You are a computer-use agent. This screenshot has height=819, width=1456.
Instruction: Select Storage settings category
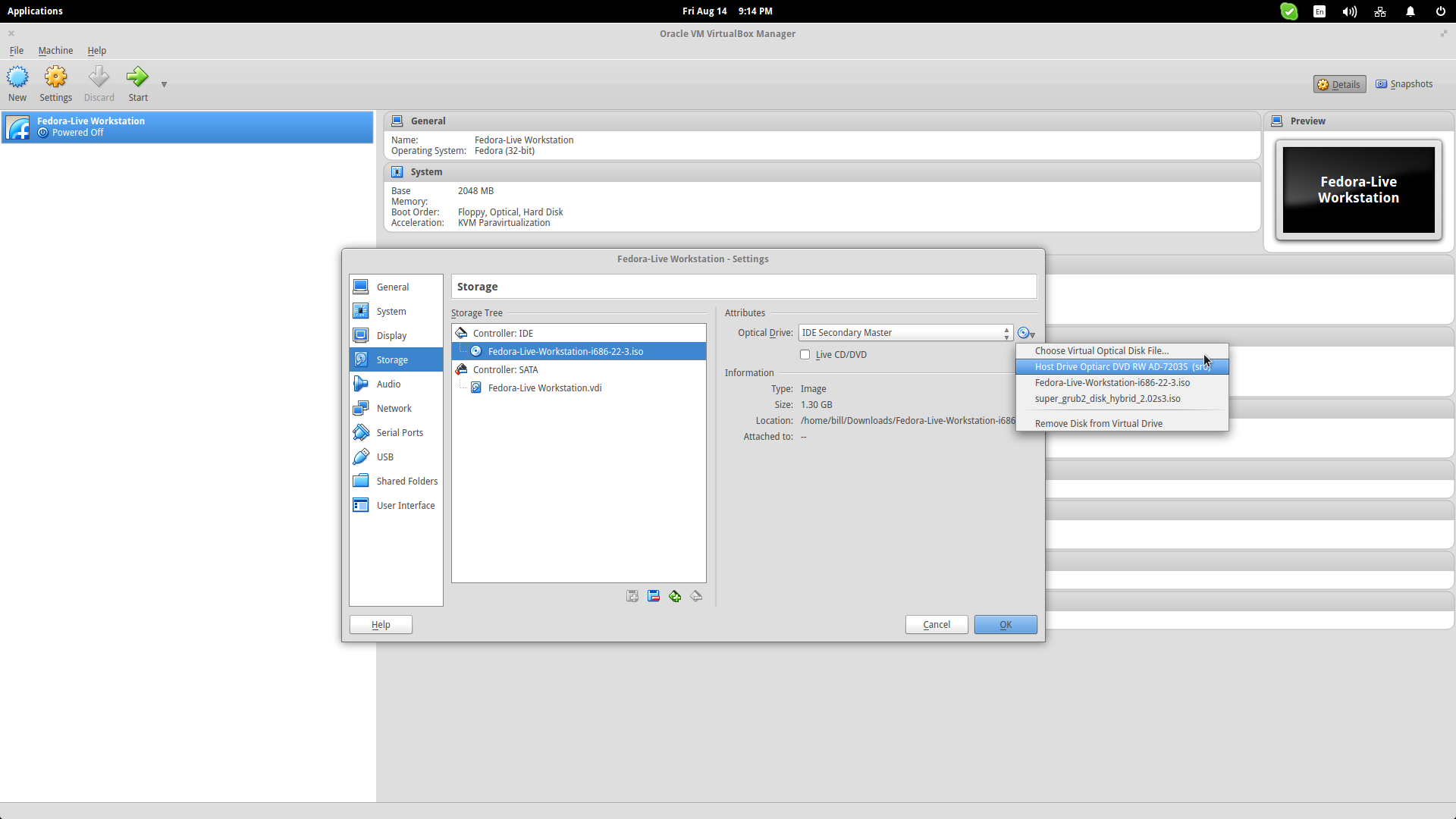pyautogui.click(x=396, y=359)
